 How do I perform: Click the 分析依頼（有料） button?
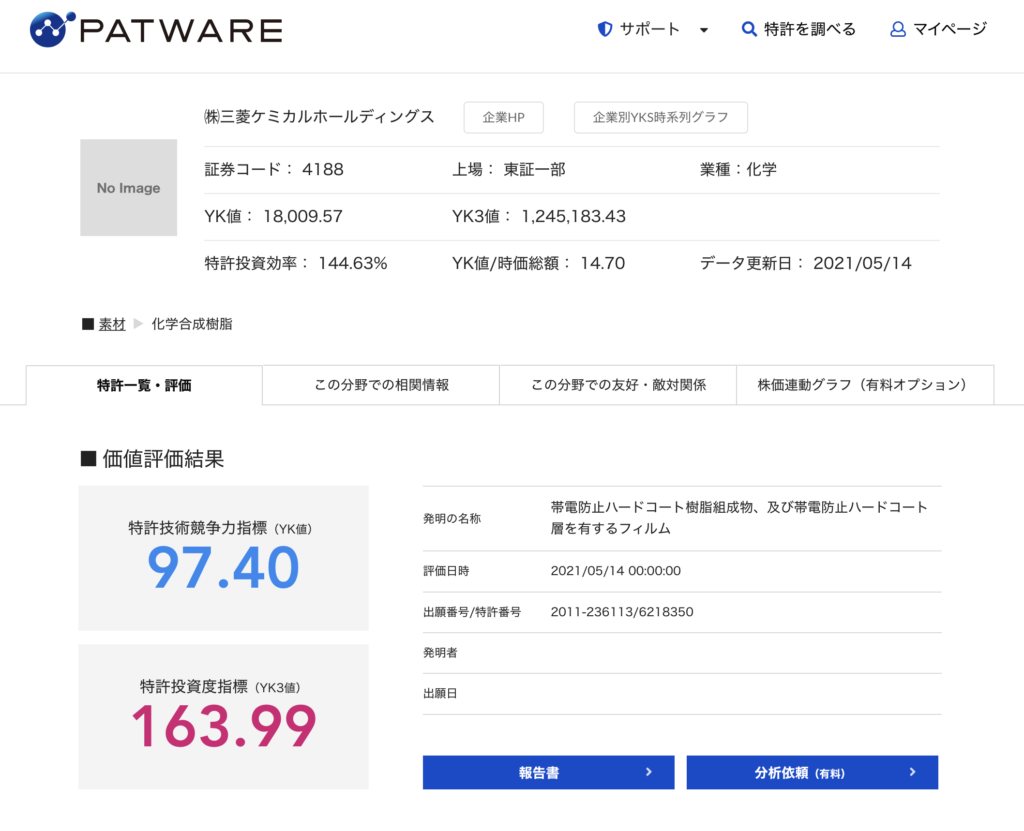[812, 772]
